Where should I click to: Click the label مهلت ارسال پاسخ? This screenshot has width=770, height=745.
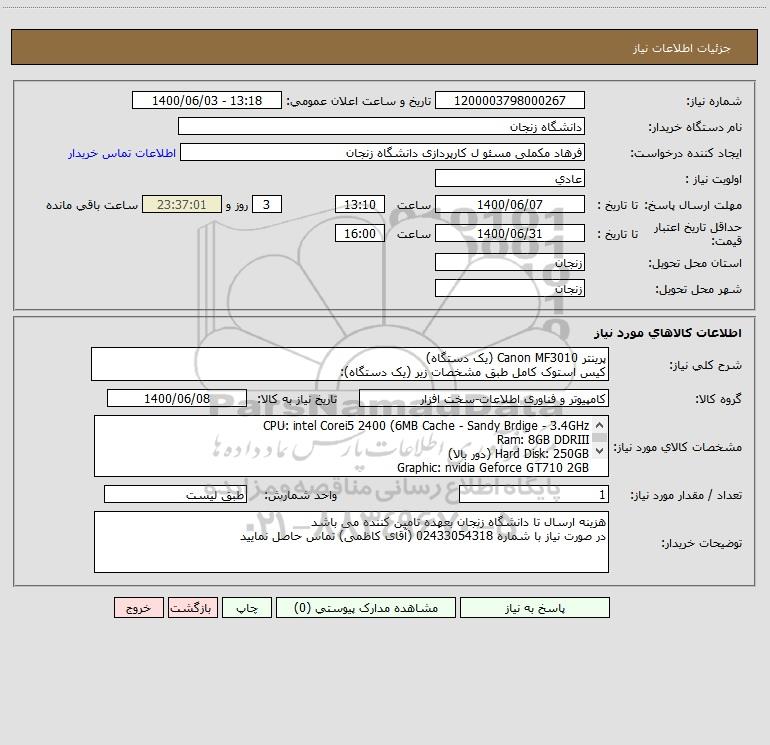point(693,205)
